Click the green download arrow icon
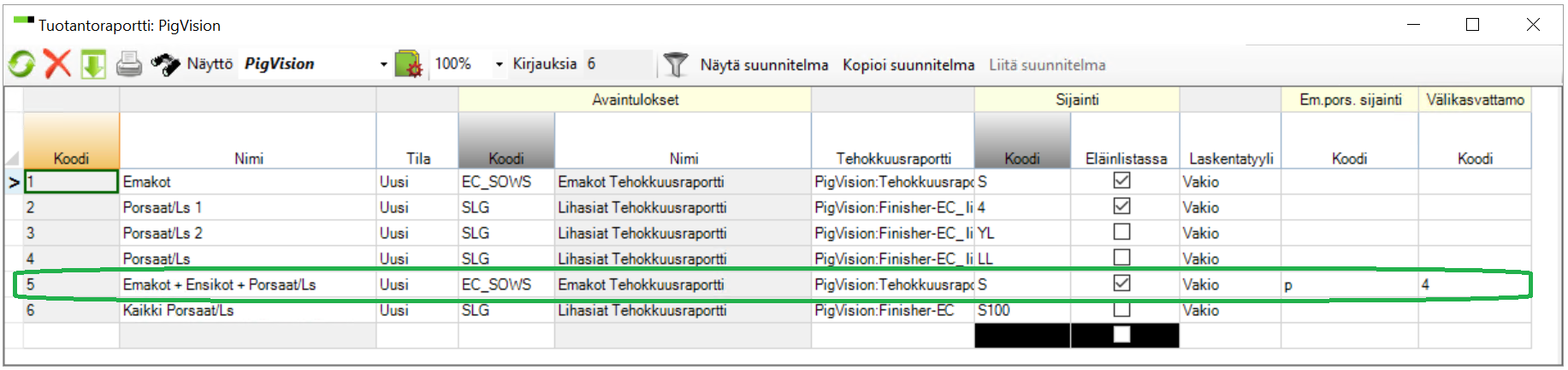Screen dimensions: 1568x370 (93, 63)
